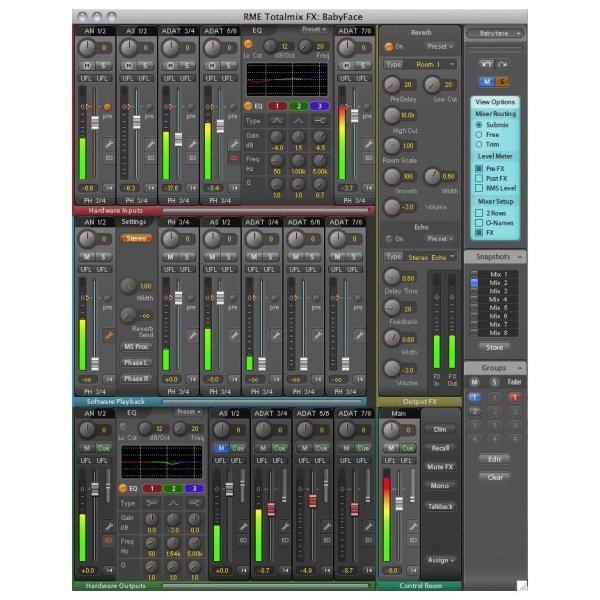The image size is (600, 600).
Task: Click the red fader group 1 button
Action: click(x=515, y=397)
